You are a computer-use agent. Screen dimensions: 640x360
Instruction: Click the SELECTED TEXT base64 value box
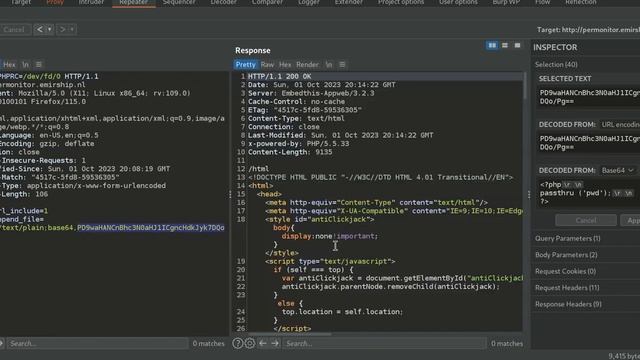589,97
